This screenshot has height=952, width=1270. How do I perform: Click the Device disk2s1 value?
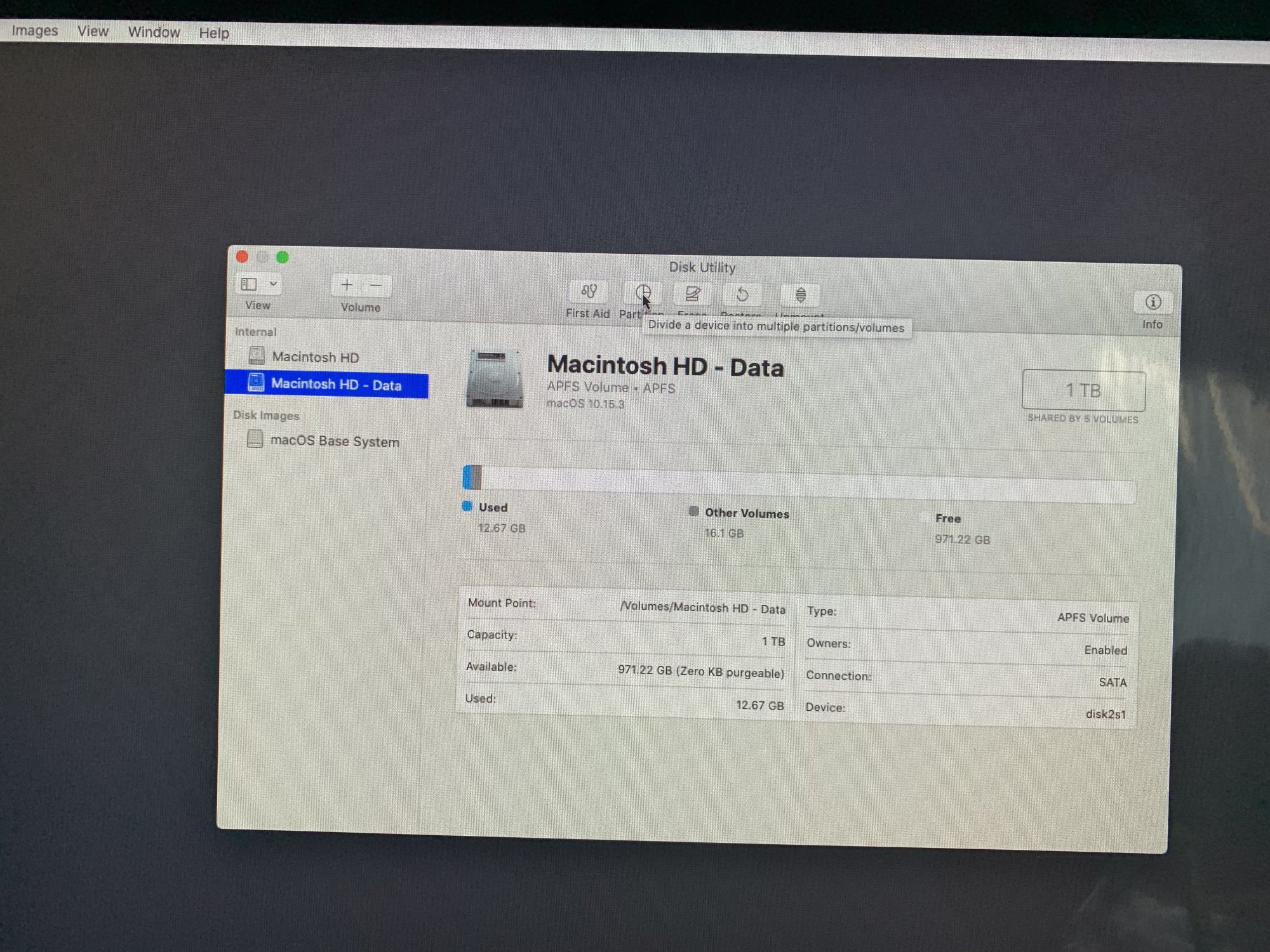coord(1106,714)
